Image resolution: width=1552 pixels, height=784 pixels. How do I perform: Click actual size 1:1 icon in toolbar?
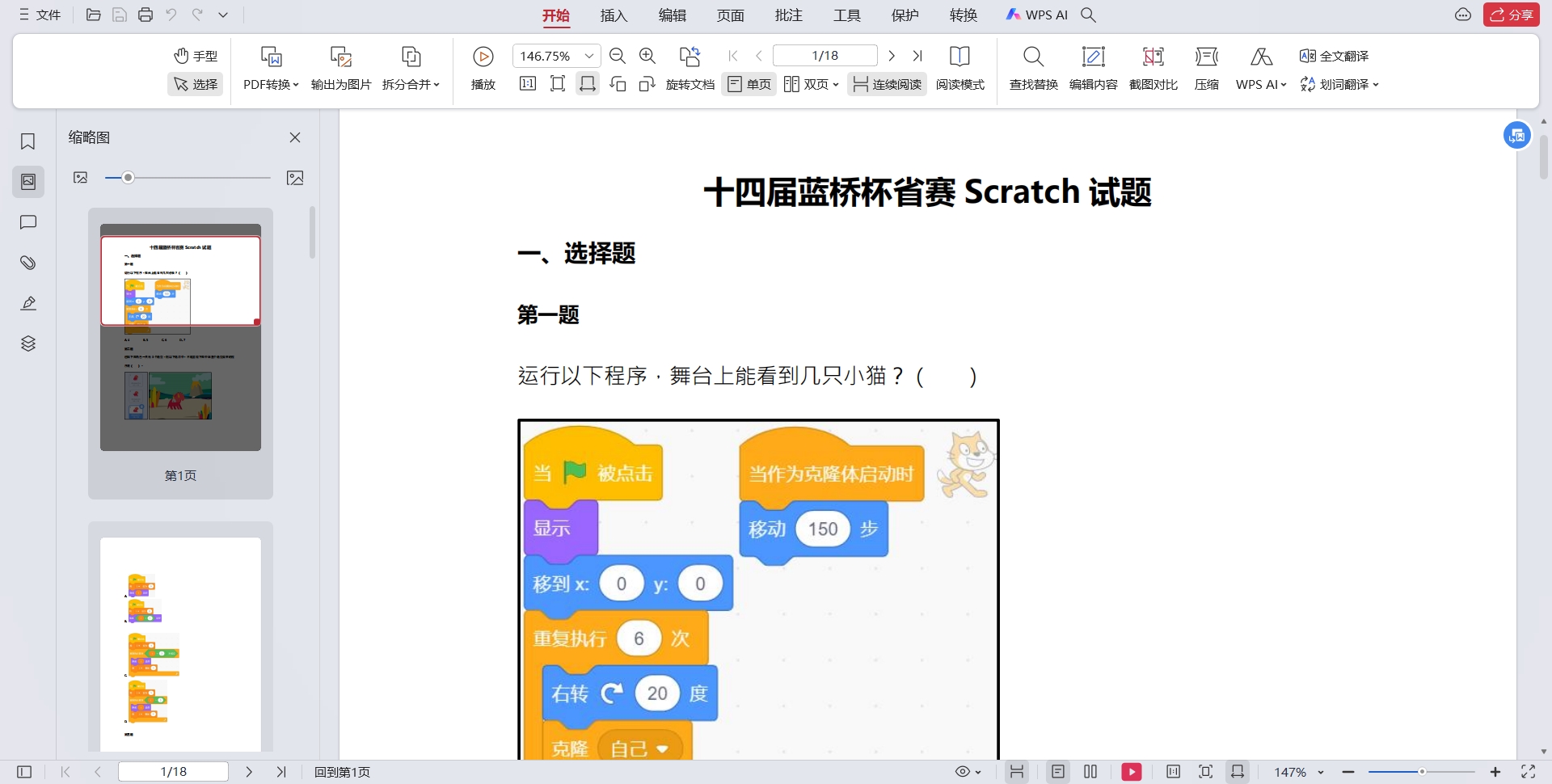[x=528, y=84]
